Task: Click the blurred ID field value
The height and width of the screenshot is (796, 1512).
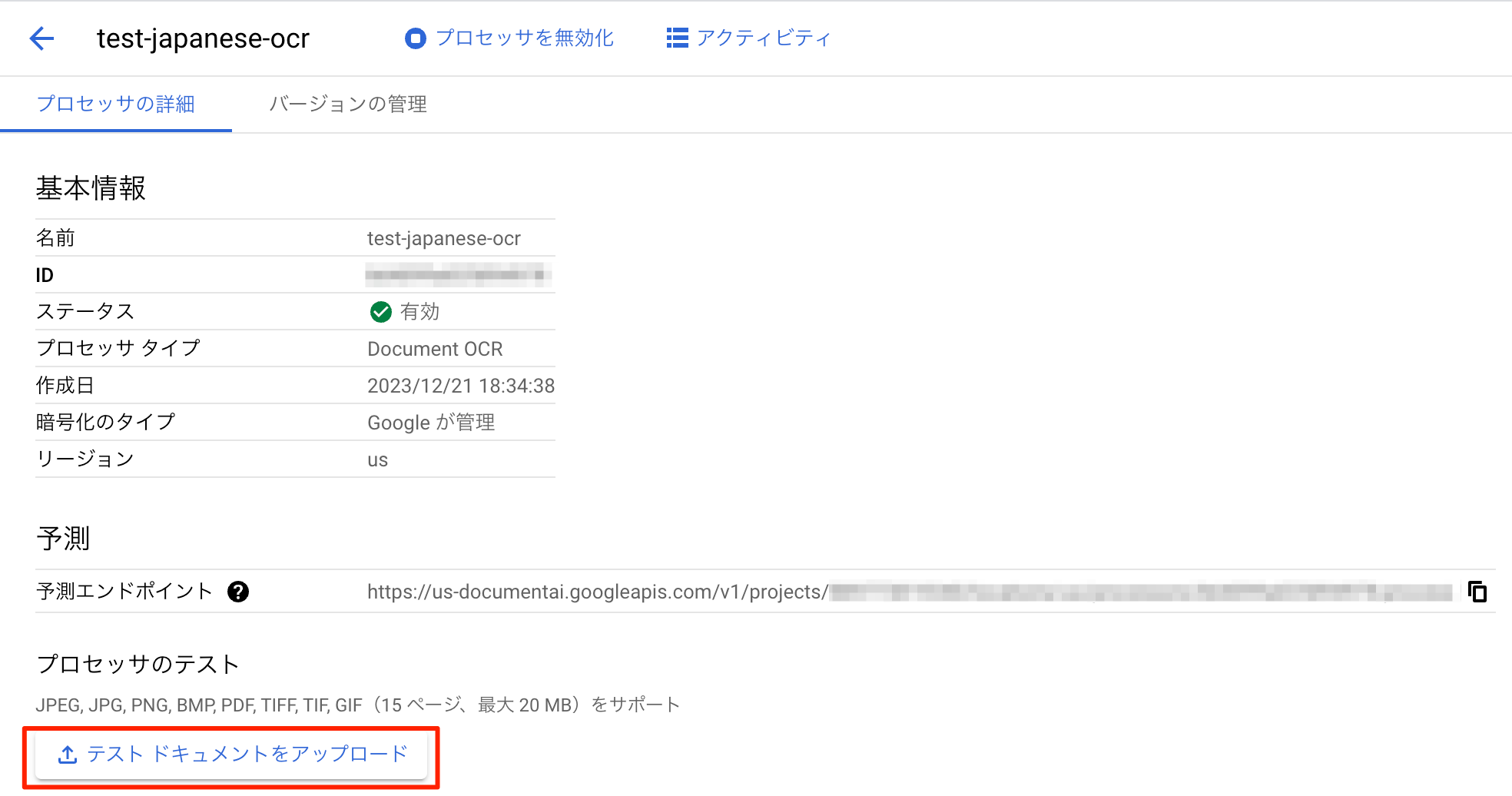Action: click(459, 274)
